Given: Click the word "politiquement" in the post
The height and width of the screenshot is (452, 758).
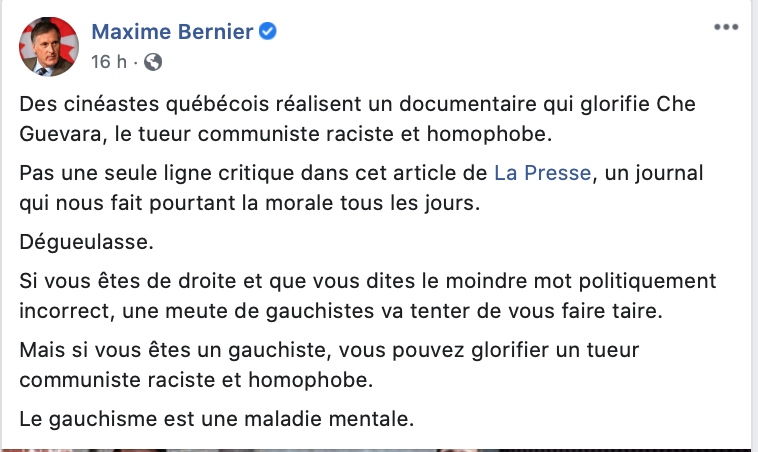Looking at the screenshot, I should tap(647, 281).
